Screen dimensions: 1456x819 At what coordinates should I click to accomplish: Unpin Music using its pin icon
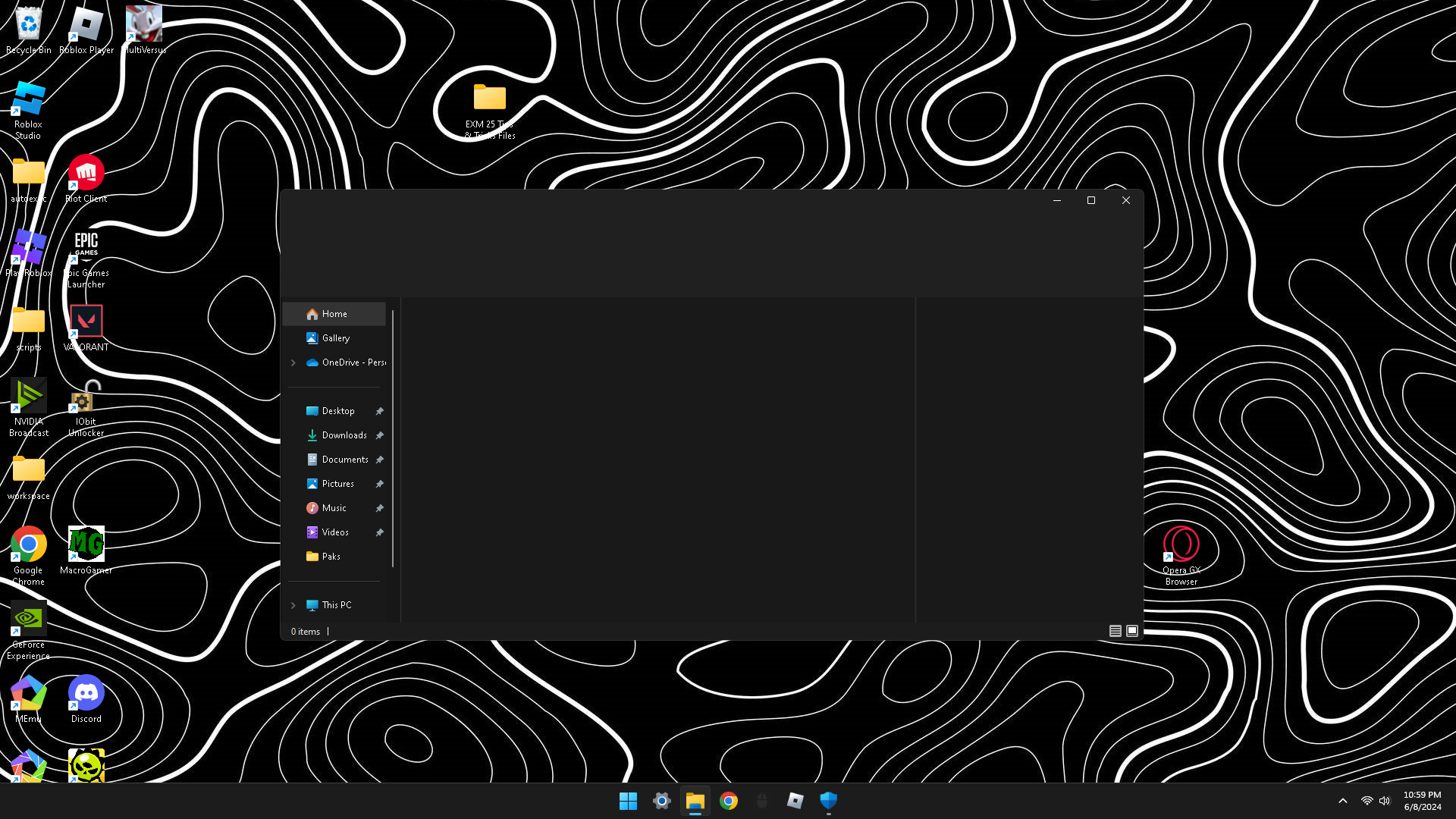[x=379, y=508]
